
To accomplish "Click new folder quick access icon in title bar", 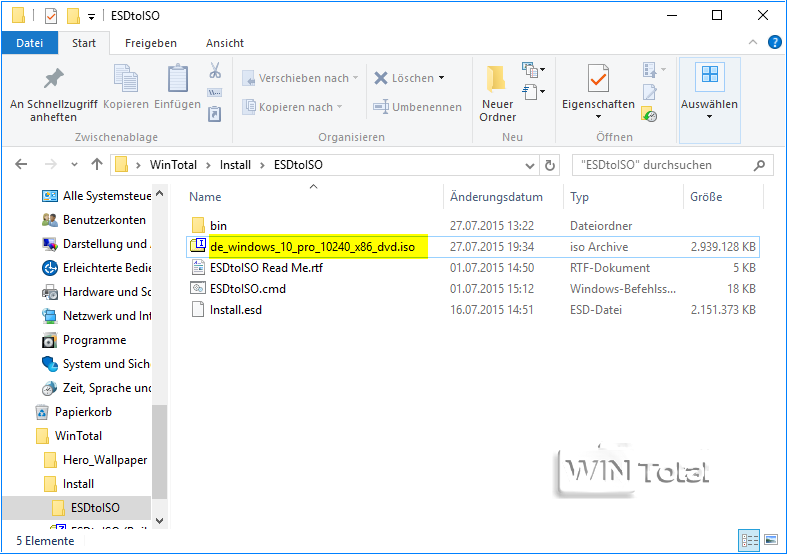I will (73, 16).
